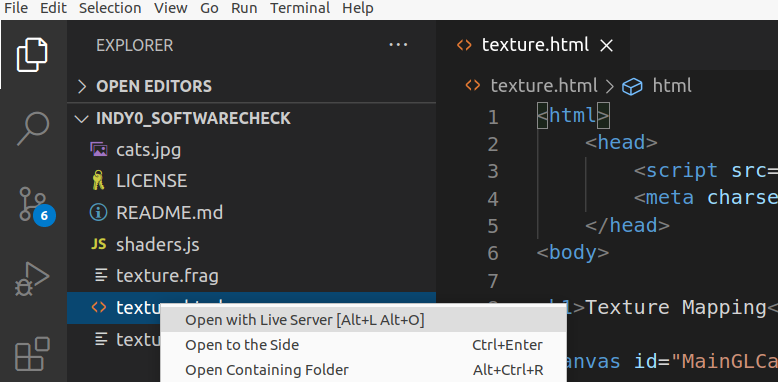The height and width of the screenshot is (382, 778).
Task: Select Open to the Side
Action: coord(363,345)
